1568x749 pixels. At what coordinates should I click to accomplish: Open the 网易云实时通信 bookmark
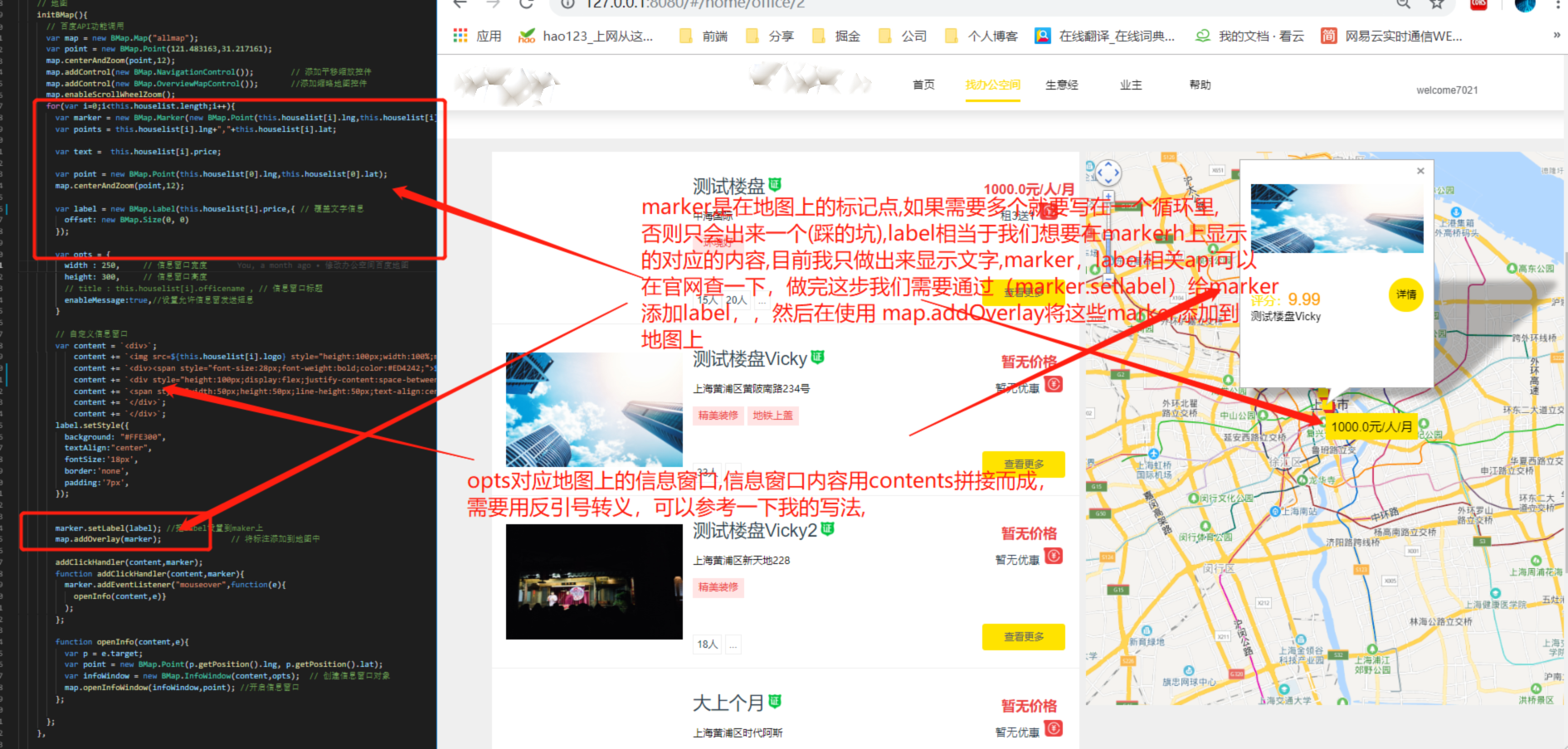[x=1392, y=36]
